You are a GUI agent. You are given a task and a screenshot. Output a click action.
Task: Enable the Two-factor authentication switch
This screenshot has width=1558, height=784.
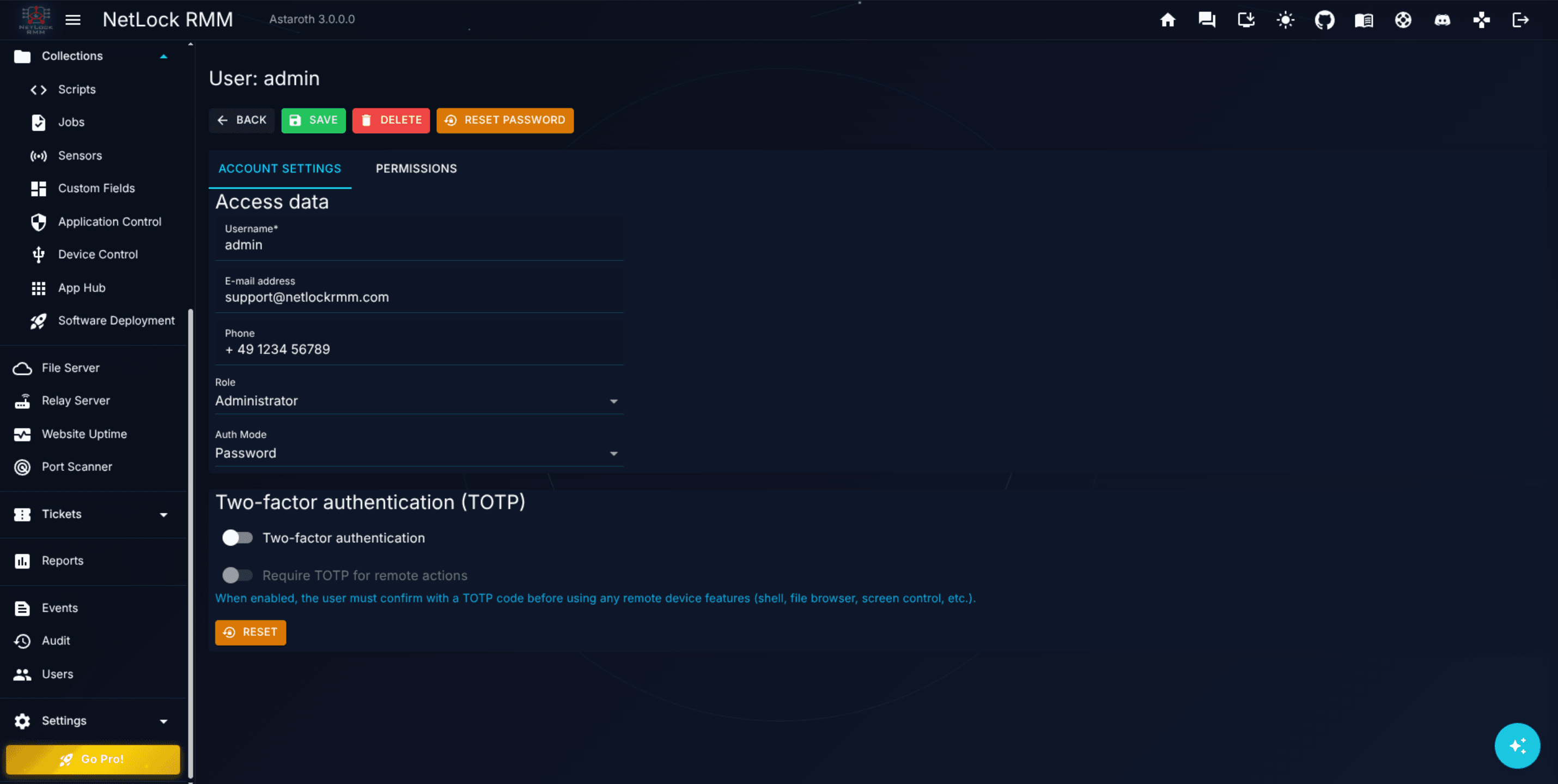pos(237,537)
